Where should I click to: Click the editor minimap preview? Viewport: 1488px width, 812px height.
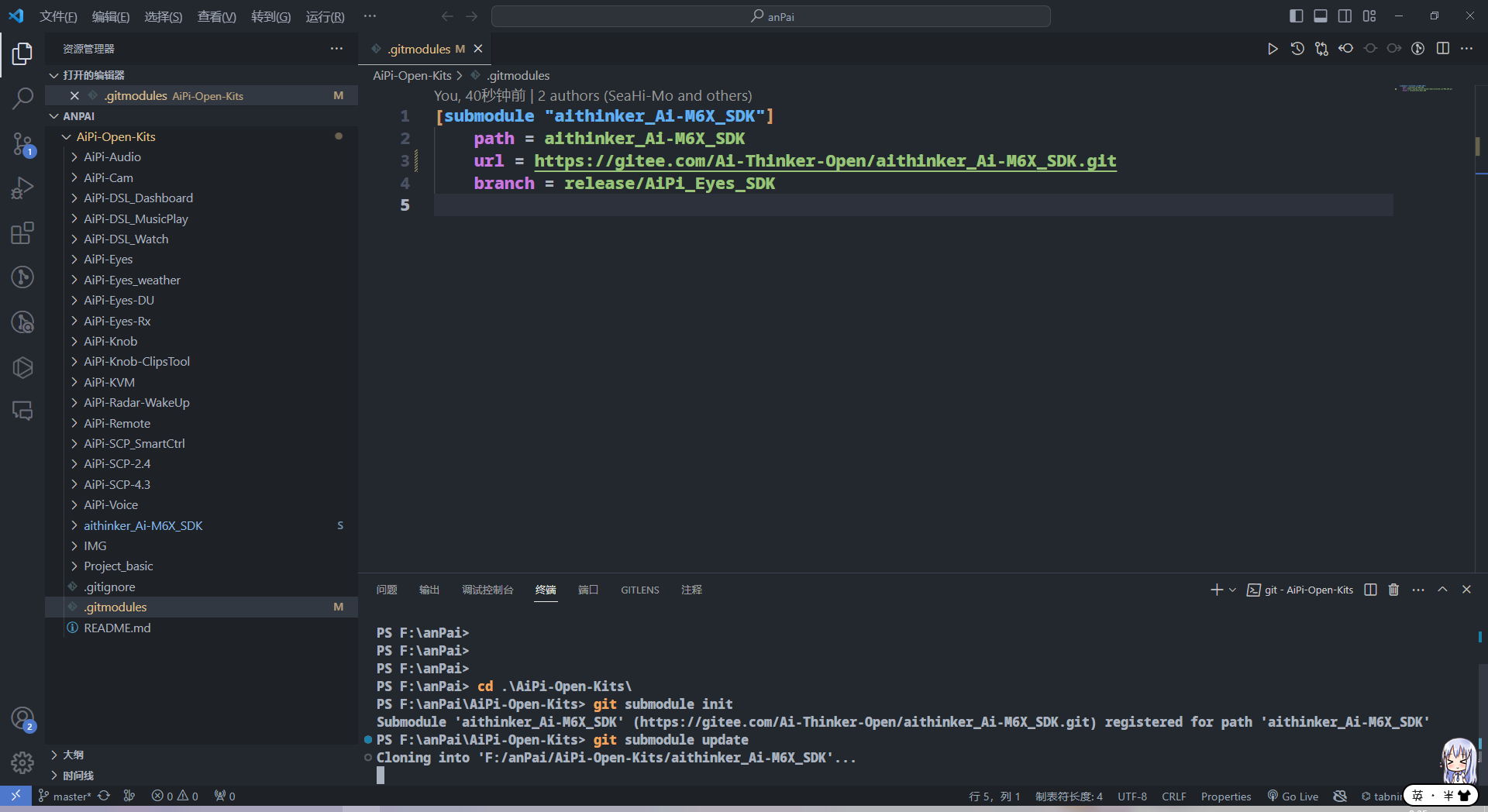pos(1426,88)
